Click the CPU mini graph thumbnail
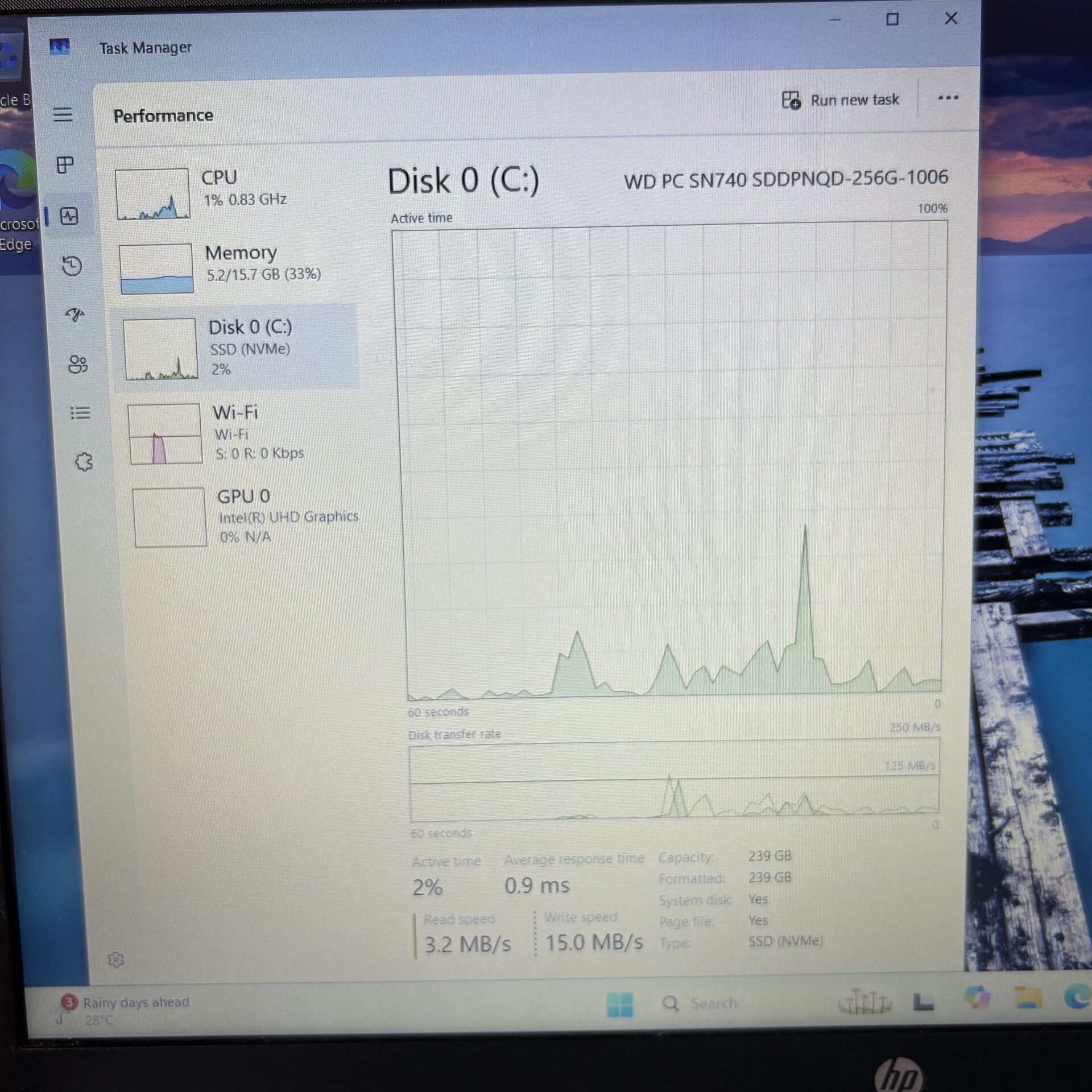This screenshot has height=1092, width=1092. 152,194
